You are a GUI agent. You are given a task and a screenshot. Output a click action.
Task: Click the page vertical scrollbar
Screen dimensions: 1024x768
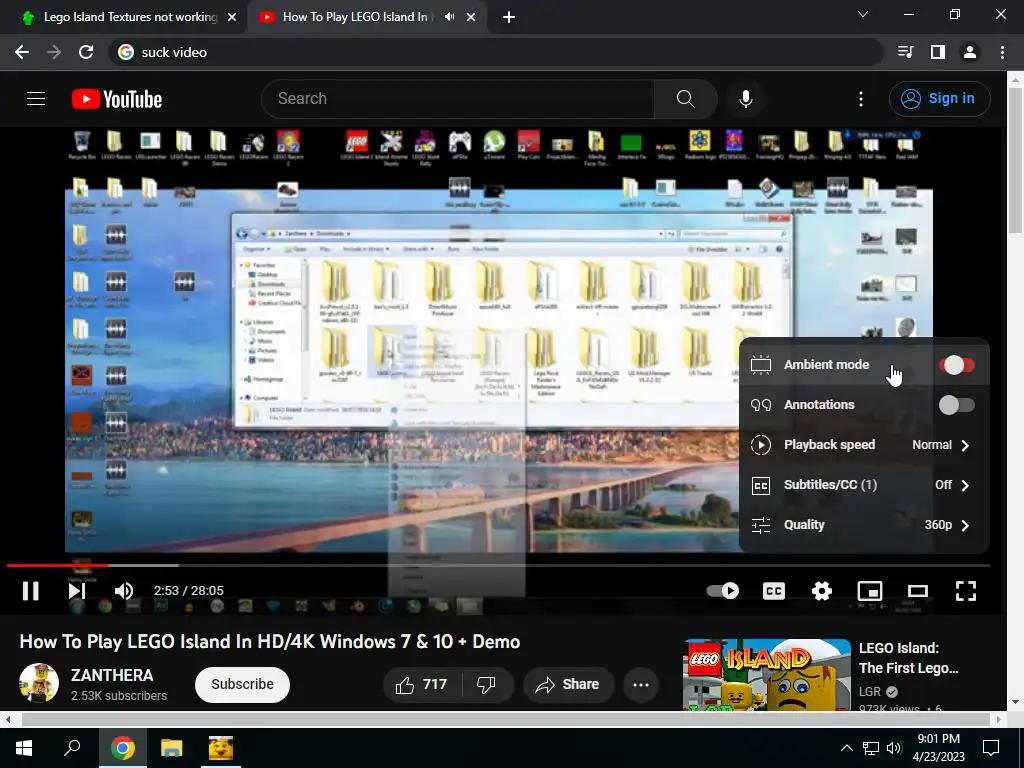pos(1016,161)
